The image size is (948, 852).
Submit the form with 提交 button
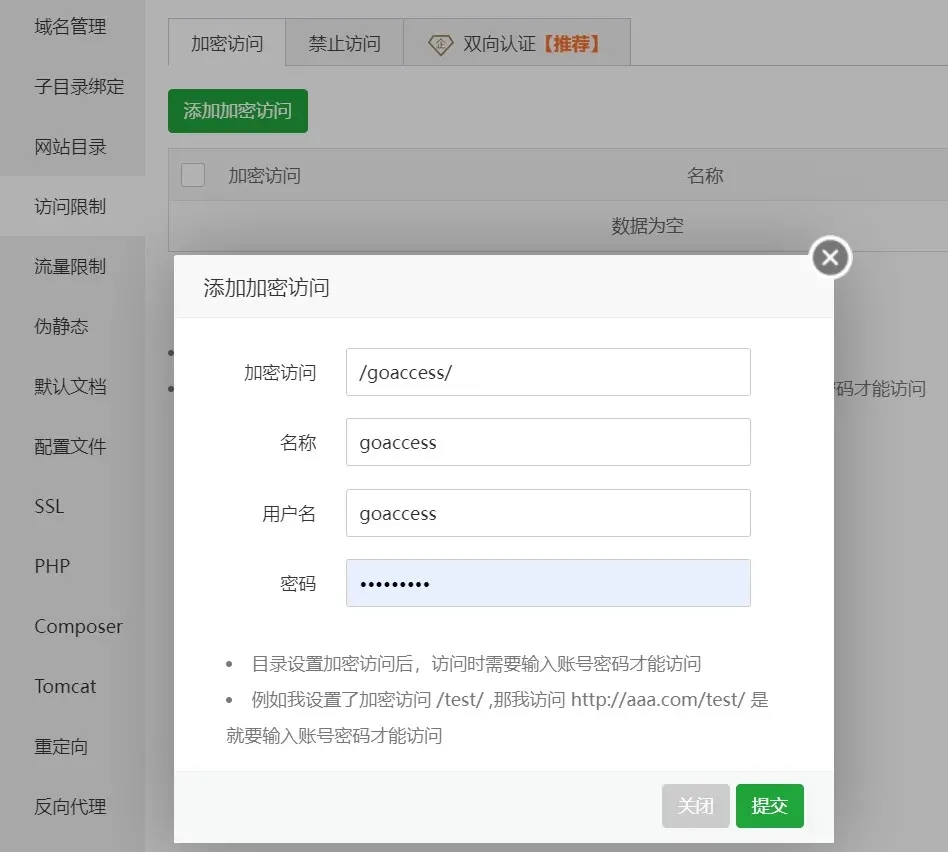click(x=770, y=805)
